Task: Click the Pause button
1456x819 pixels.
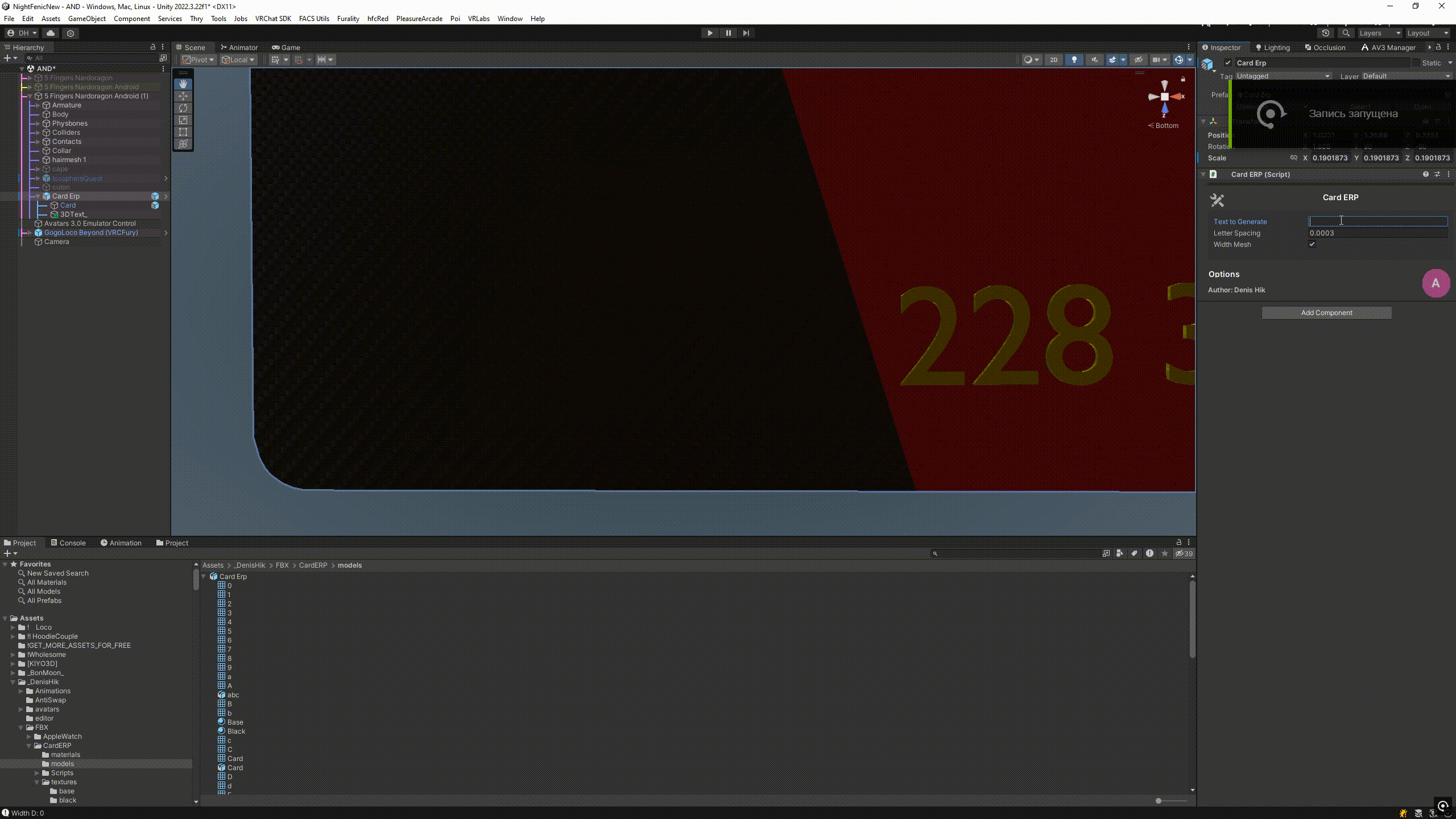Action: (x=728, y=33)
